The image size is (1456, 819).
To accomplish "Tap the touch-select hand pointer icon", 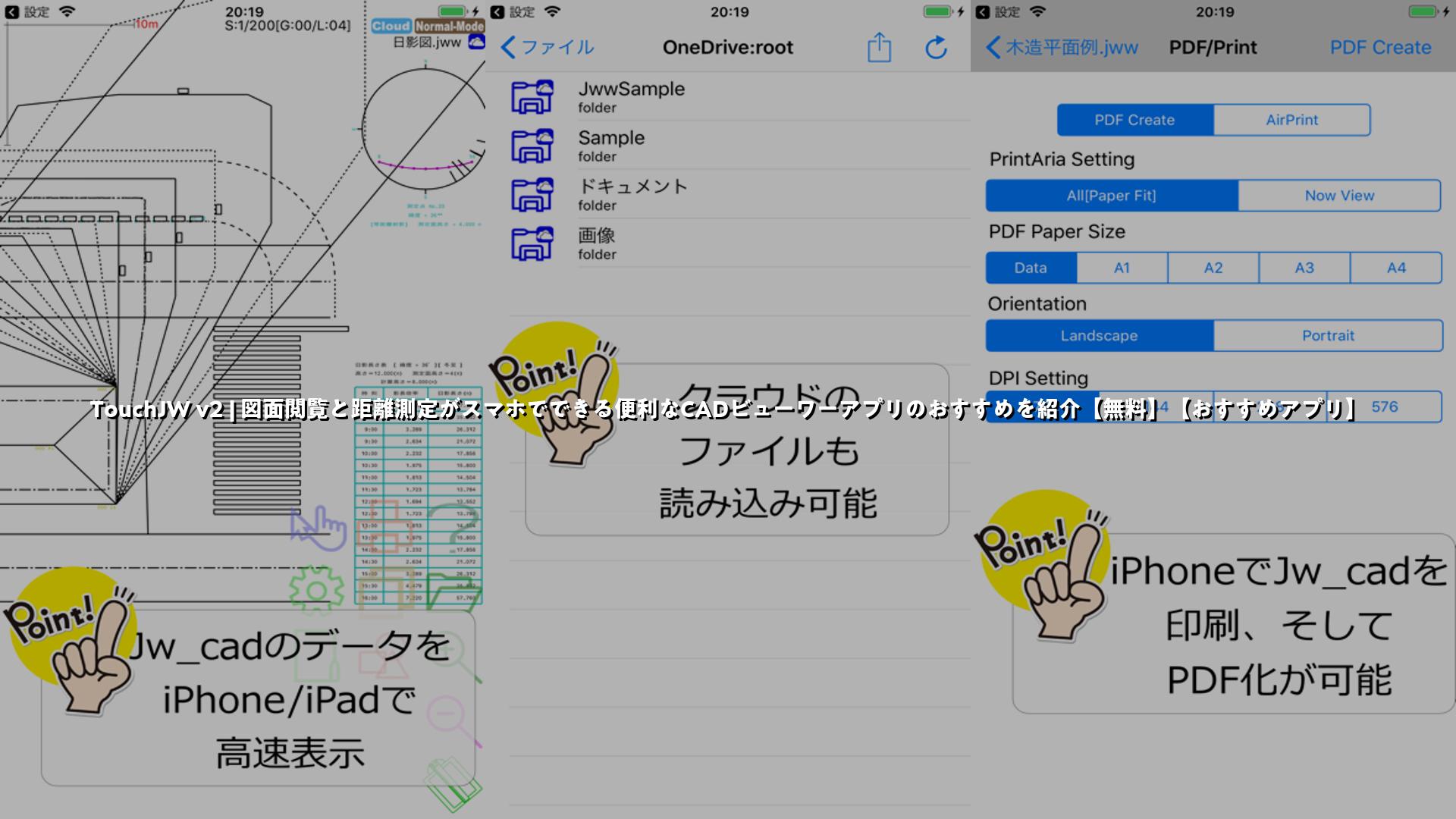I will (x=318, y=528).
